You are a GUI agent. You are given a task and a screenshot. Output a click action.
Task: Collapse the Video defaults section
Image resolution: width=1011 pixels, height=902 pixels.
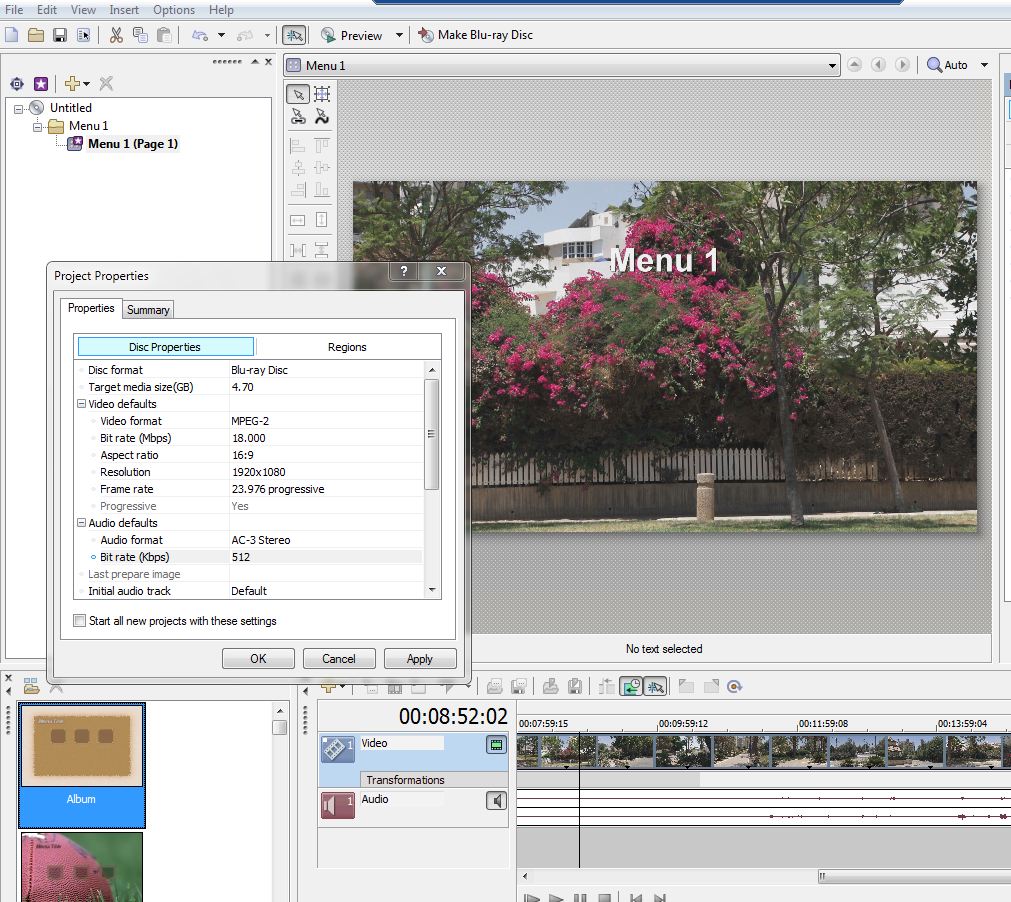[x=81, y=404]
